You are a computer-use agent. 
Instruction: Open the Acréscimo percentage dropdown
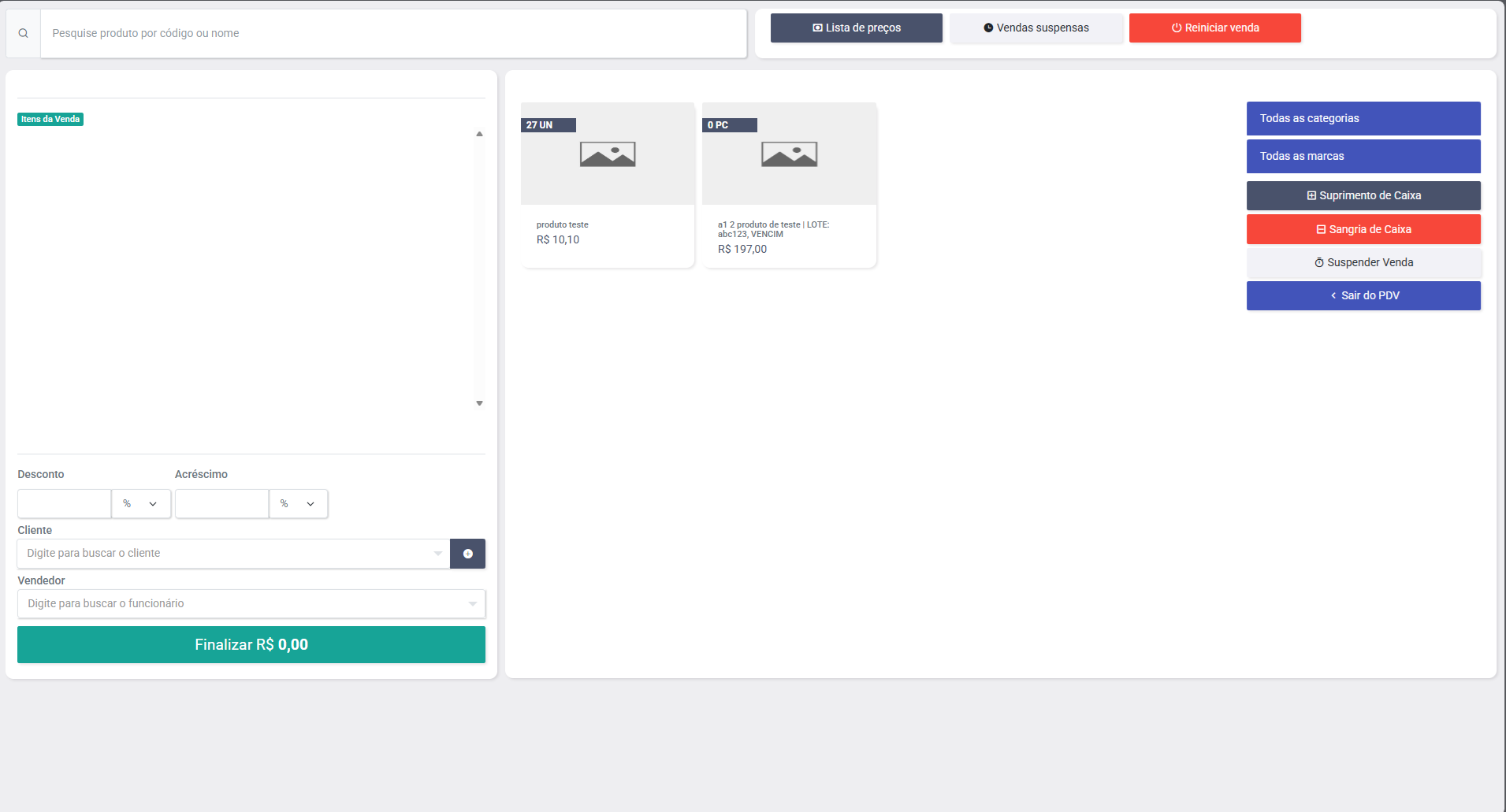click(299, 503)
